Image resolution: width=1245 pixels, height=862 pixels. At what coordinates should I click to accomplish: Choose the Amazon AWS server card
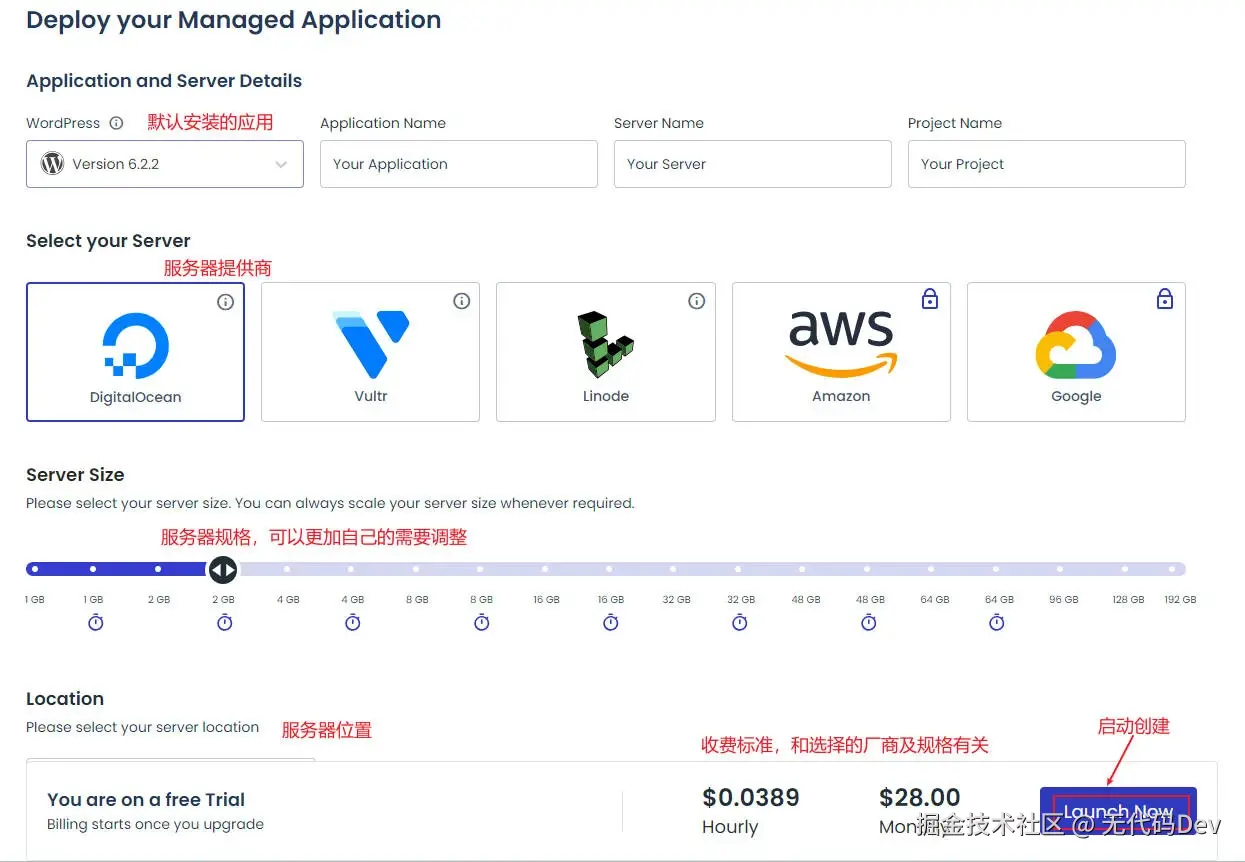click(x=841, y=352)
